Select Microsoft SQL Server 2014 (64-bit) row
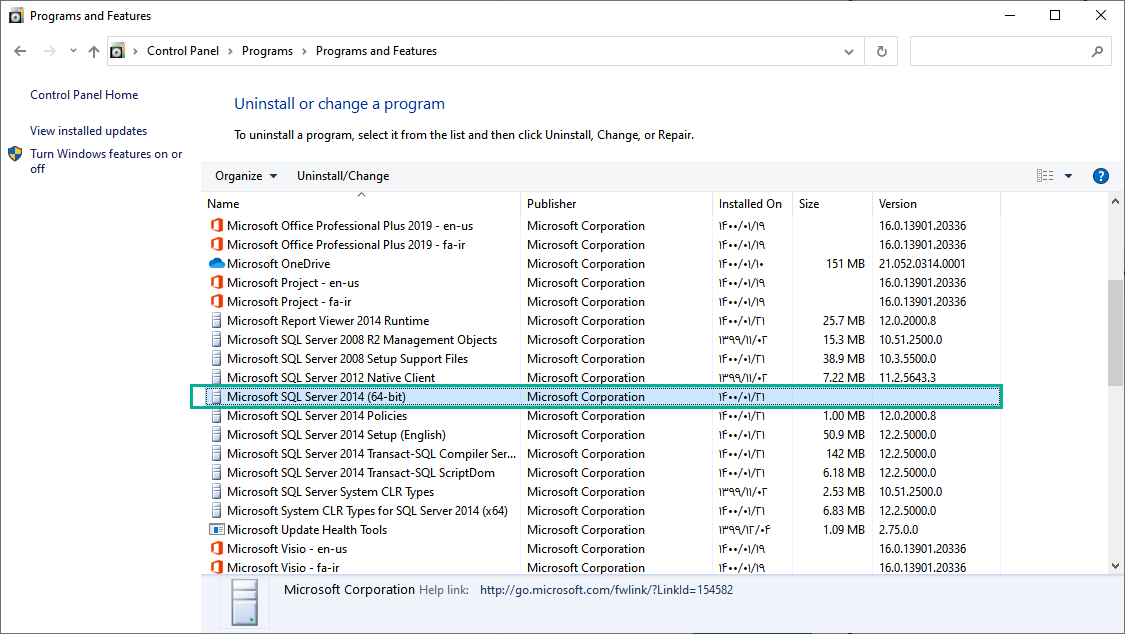The width and height of the screenshot is (1125, 634). tap(603, 397)
